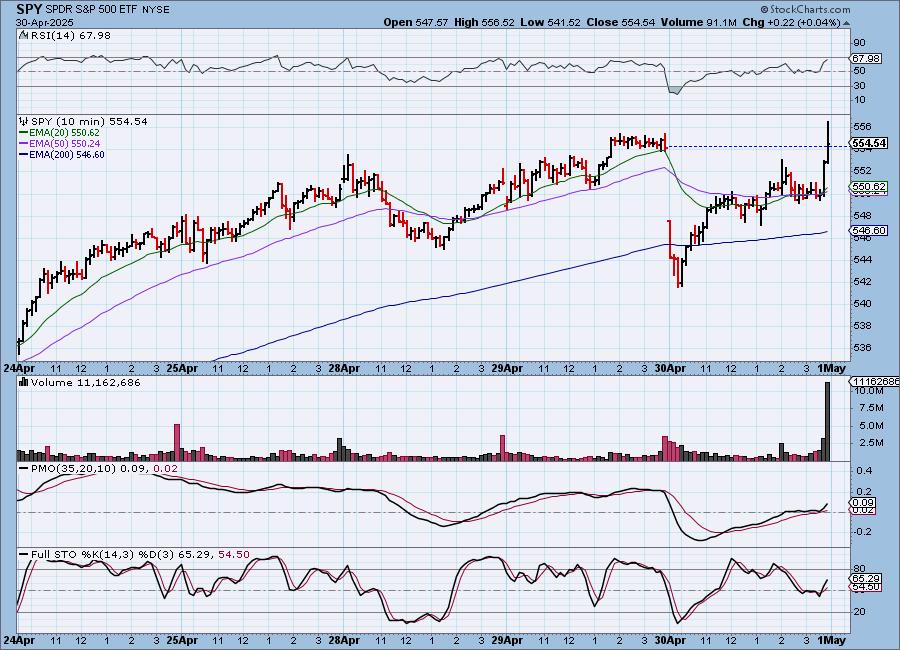Click the 'Open 547.57' header value
Image resolution: width=900 pixels, height=650 pixels.
416,22
